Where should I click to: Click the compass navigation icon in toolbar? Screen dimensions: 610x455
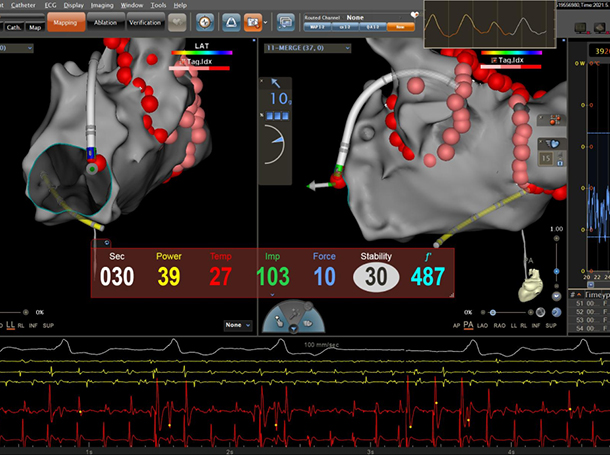(205, 20)
